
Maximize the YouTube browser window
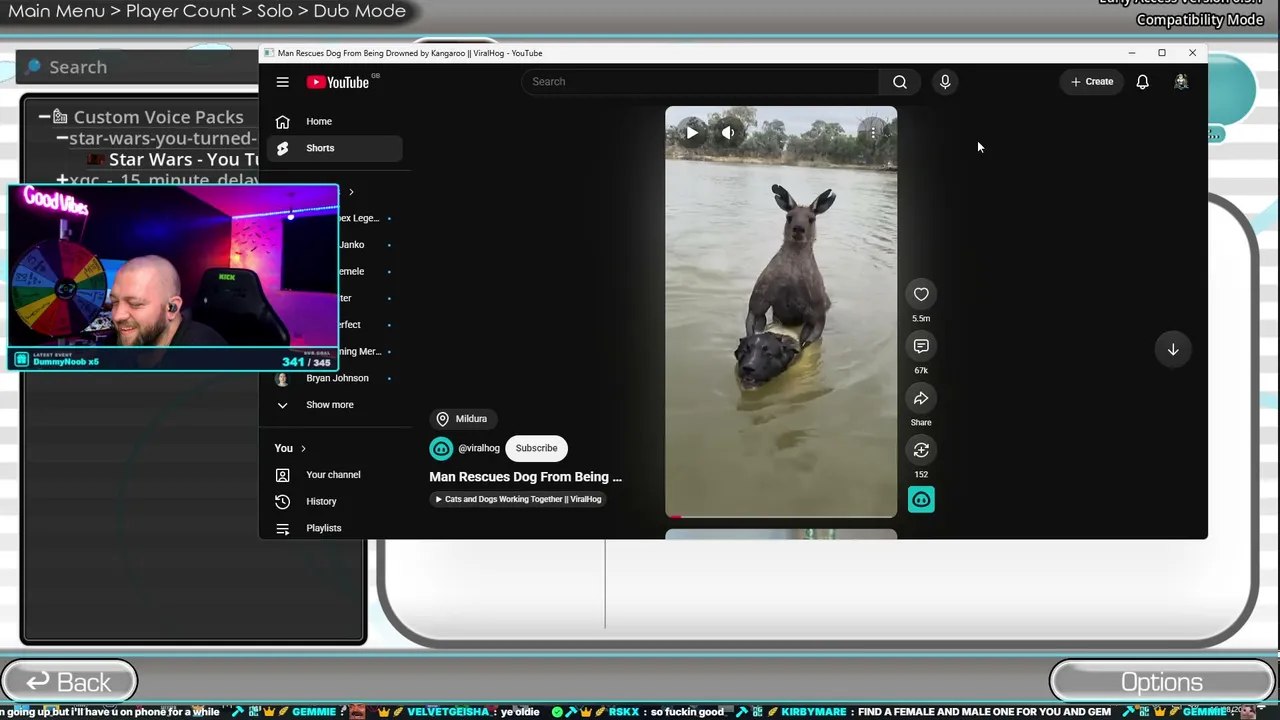[x=1162, y=53]
